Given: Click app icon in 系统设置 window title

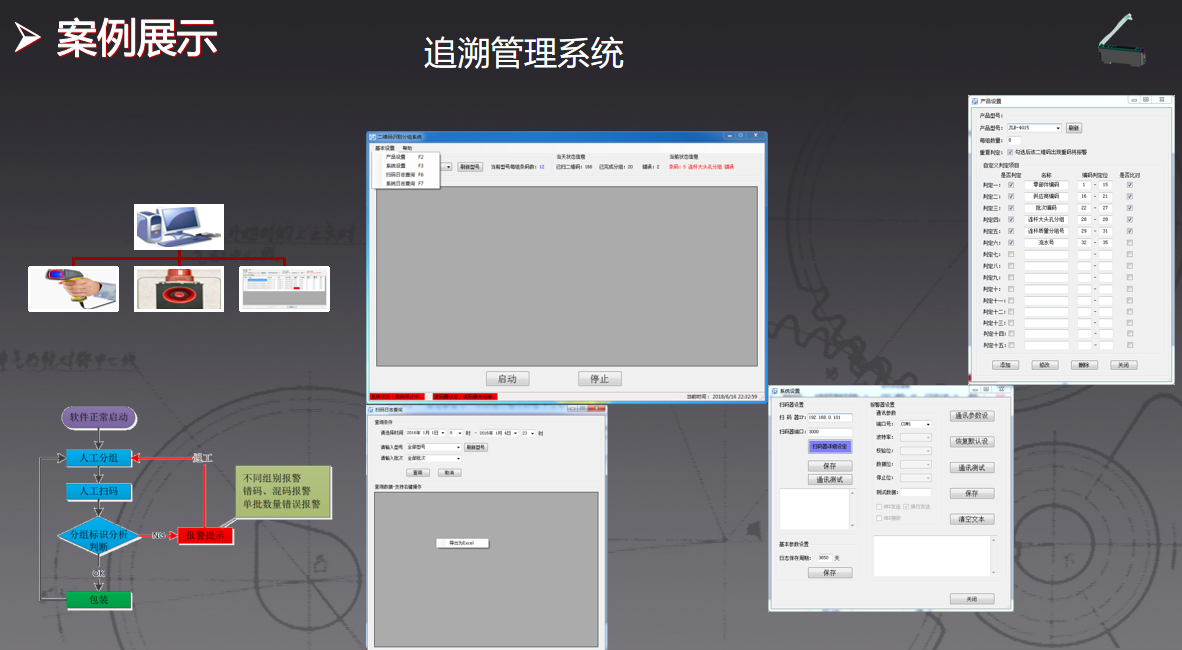Looking at the screenshot, I should pos(775,391).
